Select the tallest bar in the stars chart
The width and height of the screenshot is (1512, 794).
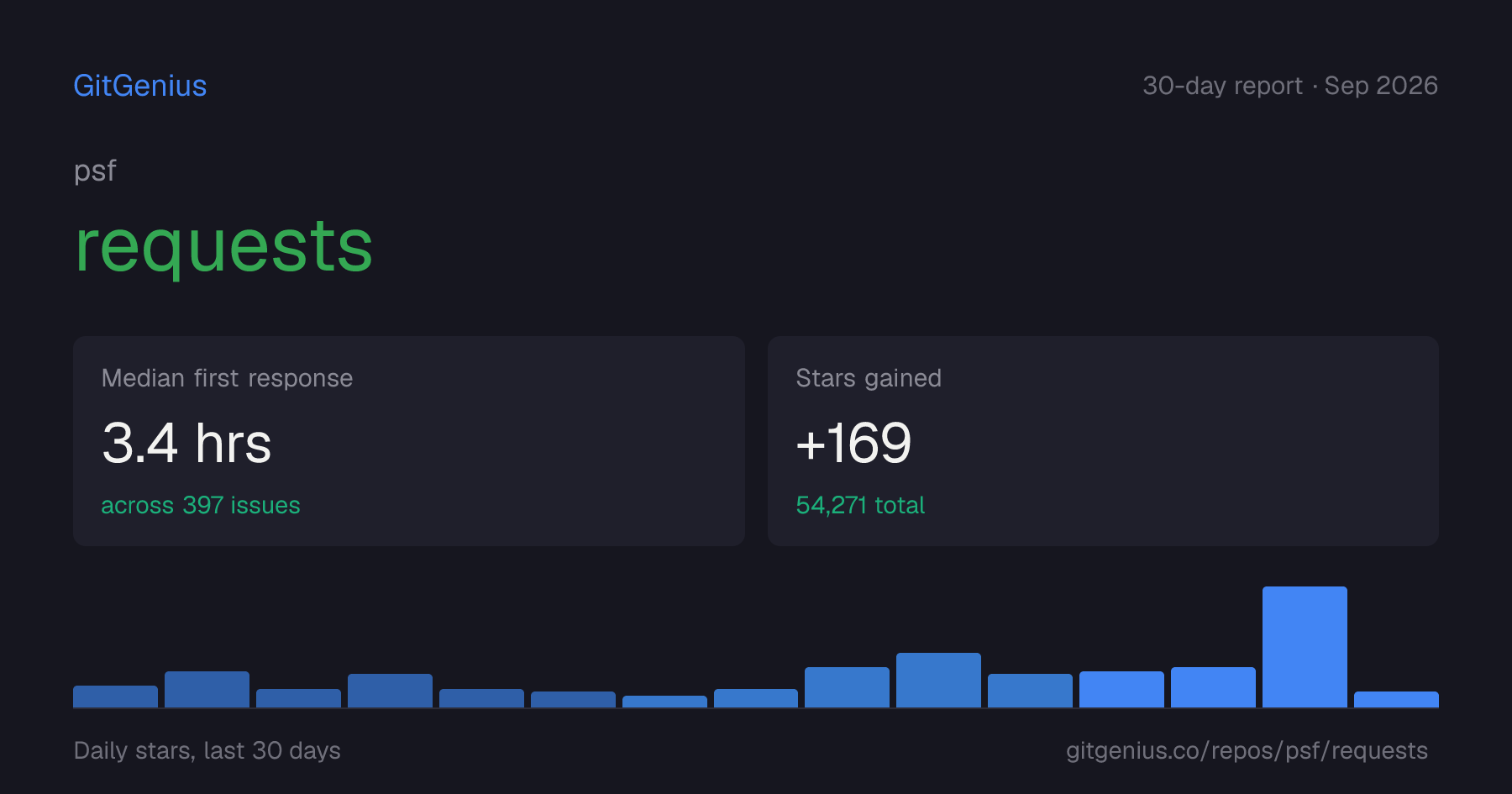click(1305, 647)
